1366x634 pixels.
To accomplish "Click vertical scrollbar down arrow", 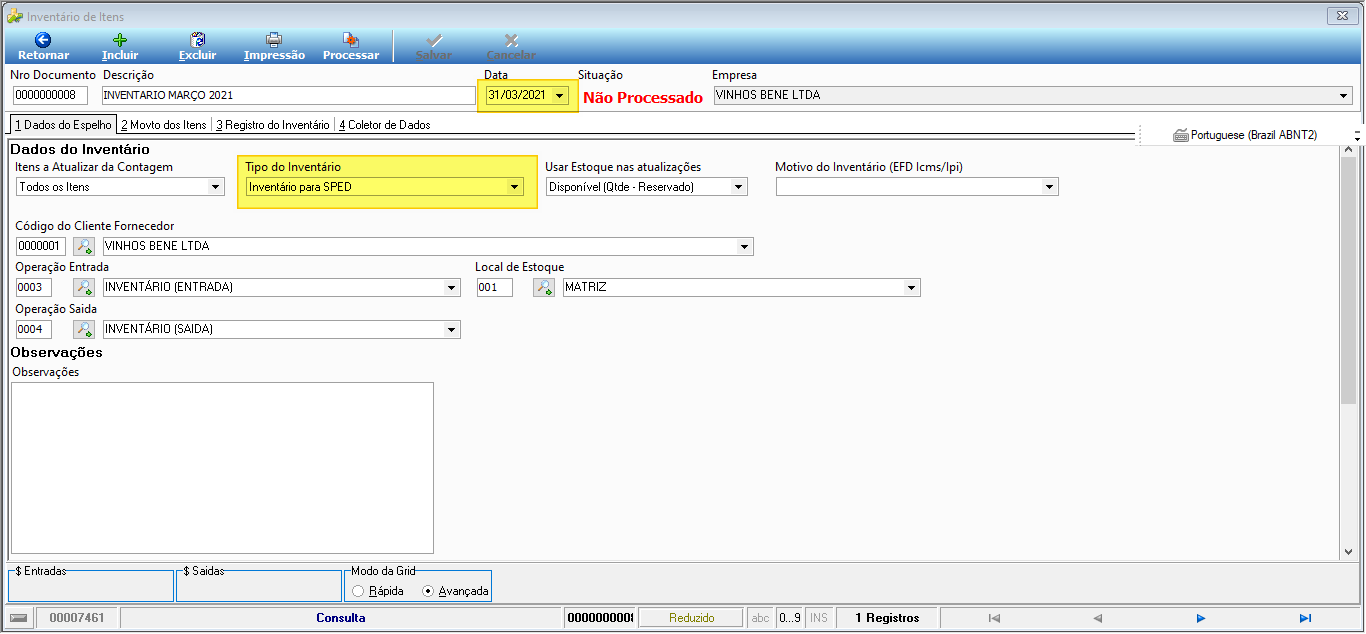I will pyautogui.click(x=1348, y=551).
